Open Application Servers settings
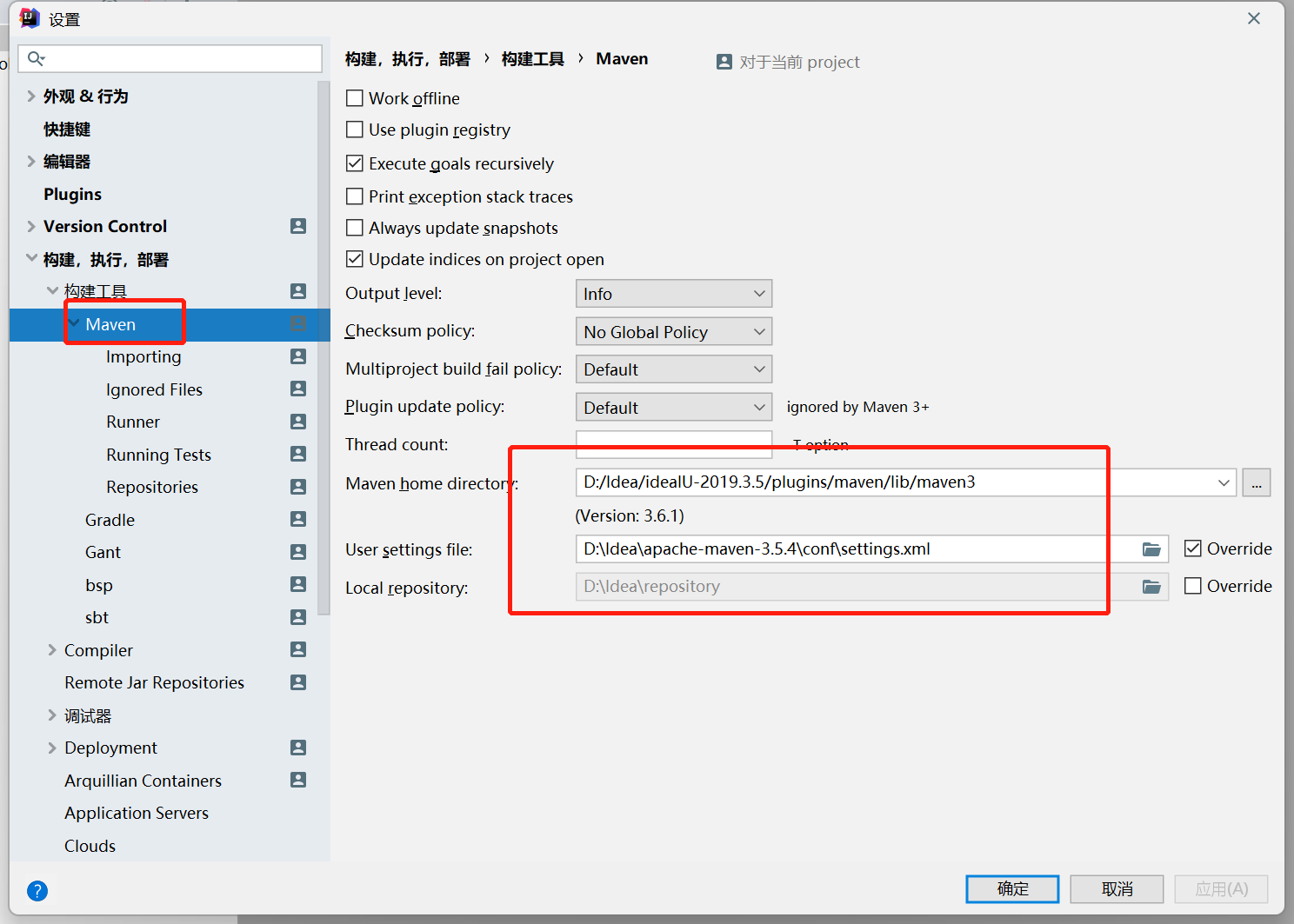The height and width of the screenshot is (924, 1294). (x=137, y=813)
